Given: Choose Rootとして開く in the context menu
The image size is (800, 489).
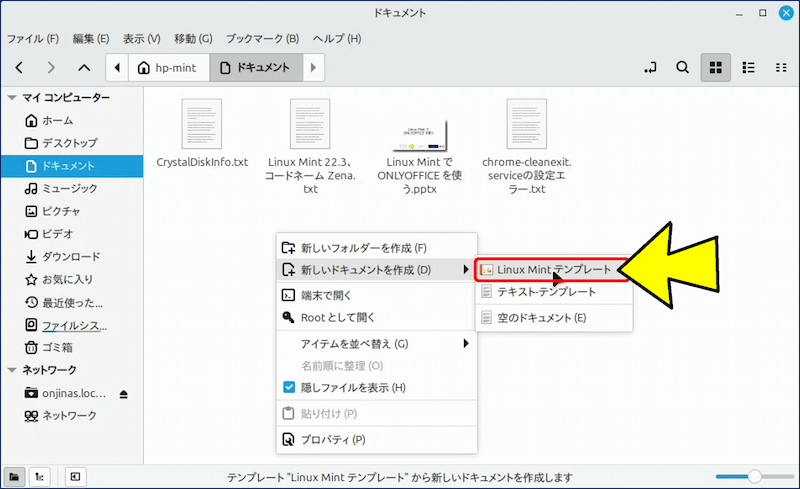Looking at the screenshot, I should pos(377,317).
